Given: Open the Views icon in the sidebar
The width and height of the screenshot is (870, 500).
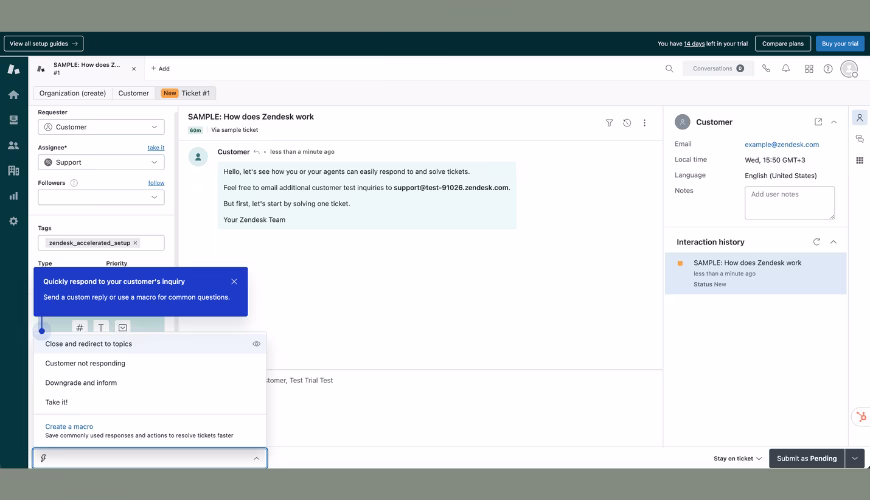Looking at the screenshot, I should (13, 120).
